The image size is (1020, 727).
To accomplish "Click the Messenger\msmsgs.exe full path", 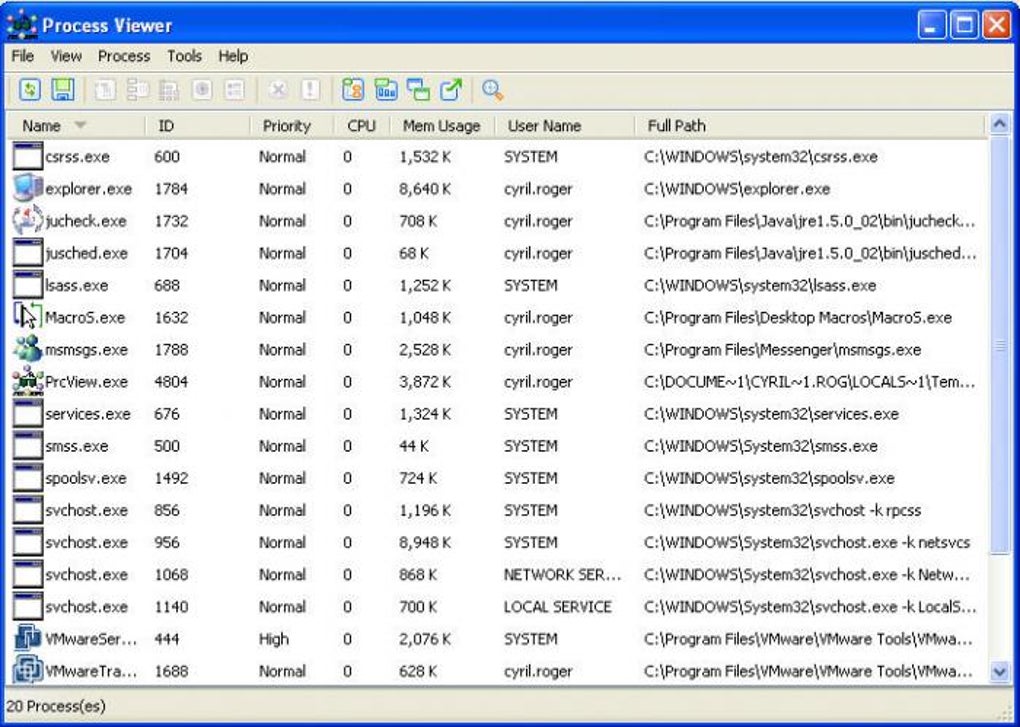I will pos(783,349).
